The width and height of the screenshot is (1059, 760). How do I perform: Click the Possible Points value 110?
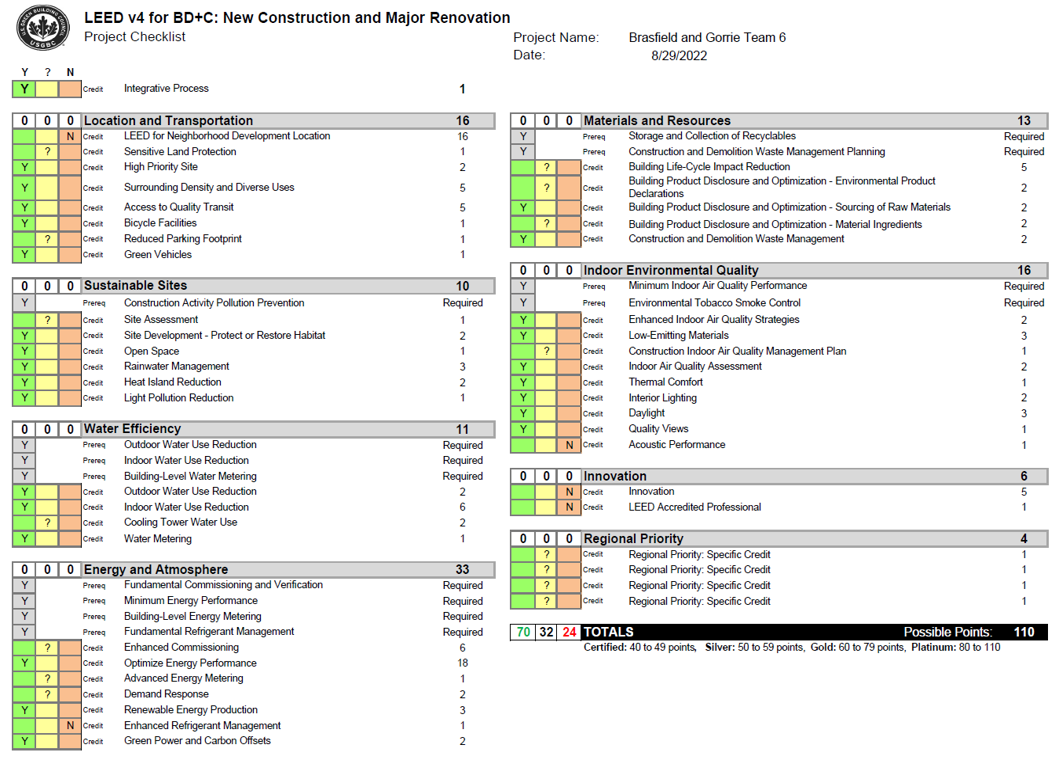tap(1024, 632)
